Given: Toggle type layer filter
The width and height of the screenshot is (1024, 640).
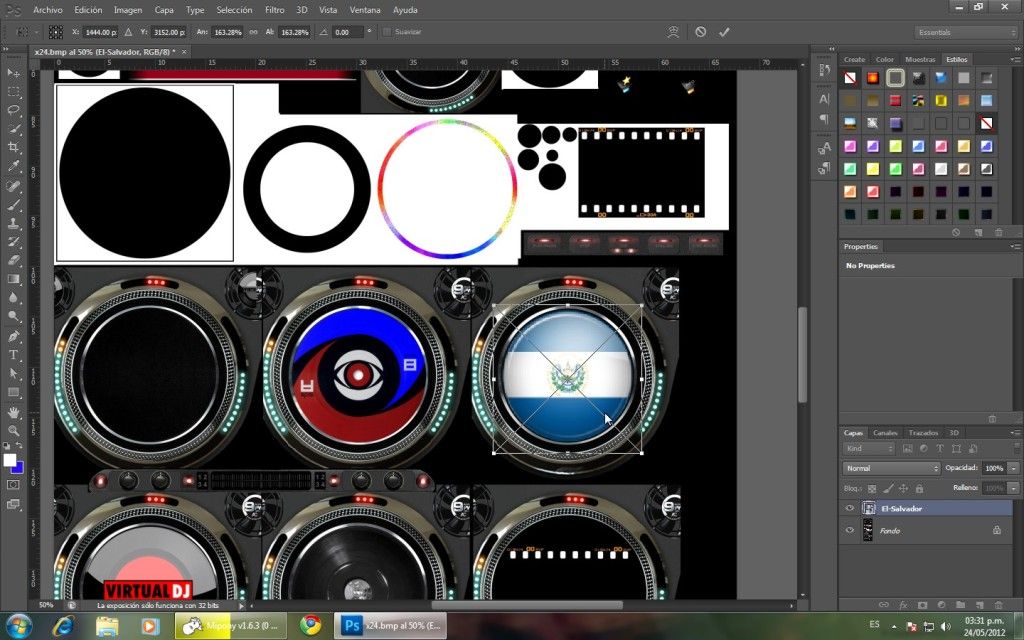Looking at the screenshot, I should click(940, 449).
